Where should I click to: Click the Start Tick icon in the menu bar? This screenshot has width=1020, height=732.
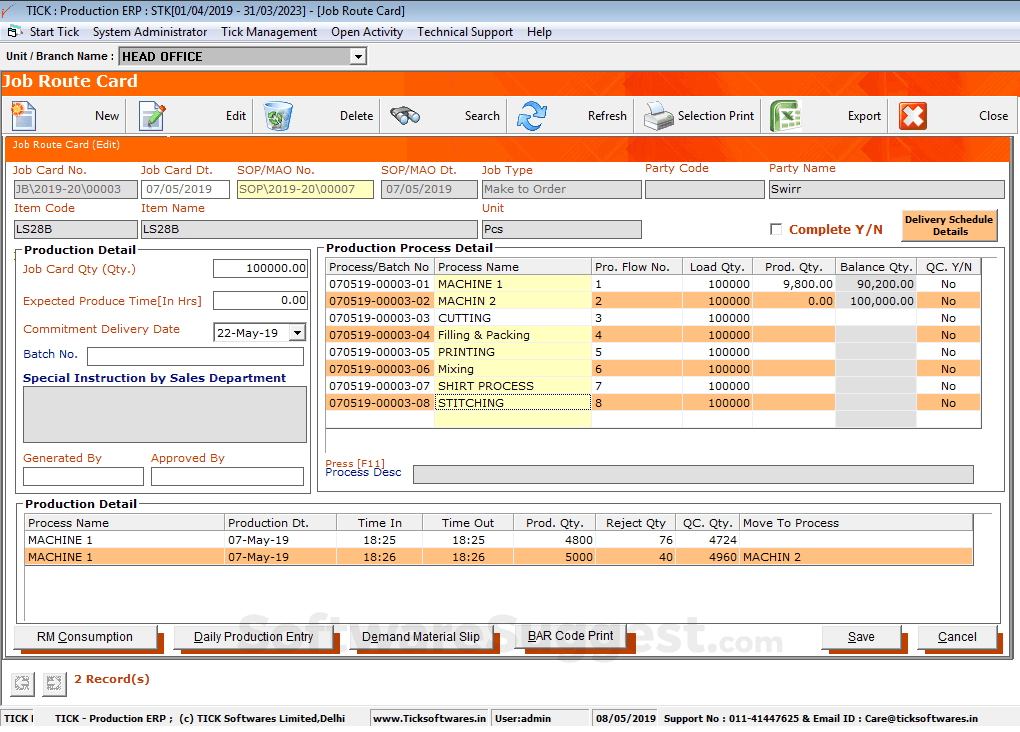pyautogui.click(x=14, y=31)
